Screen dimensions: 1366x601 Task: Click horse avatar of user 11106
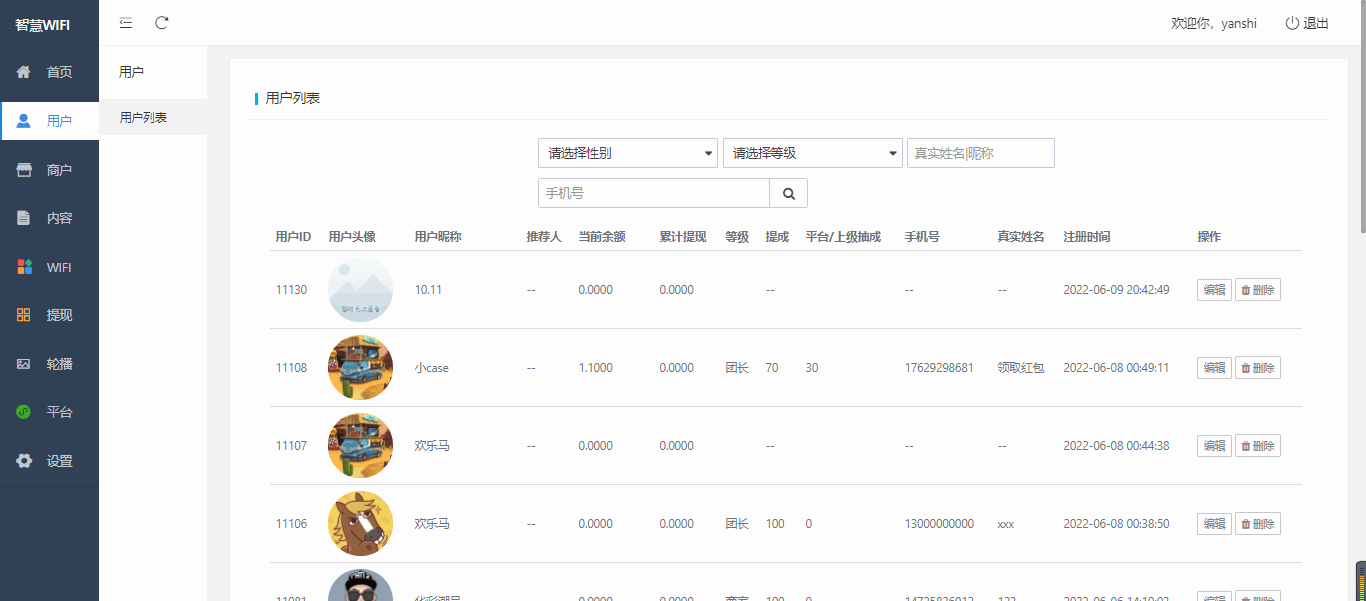(360, 524)
